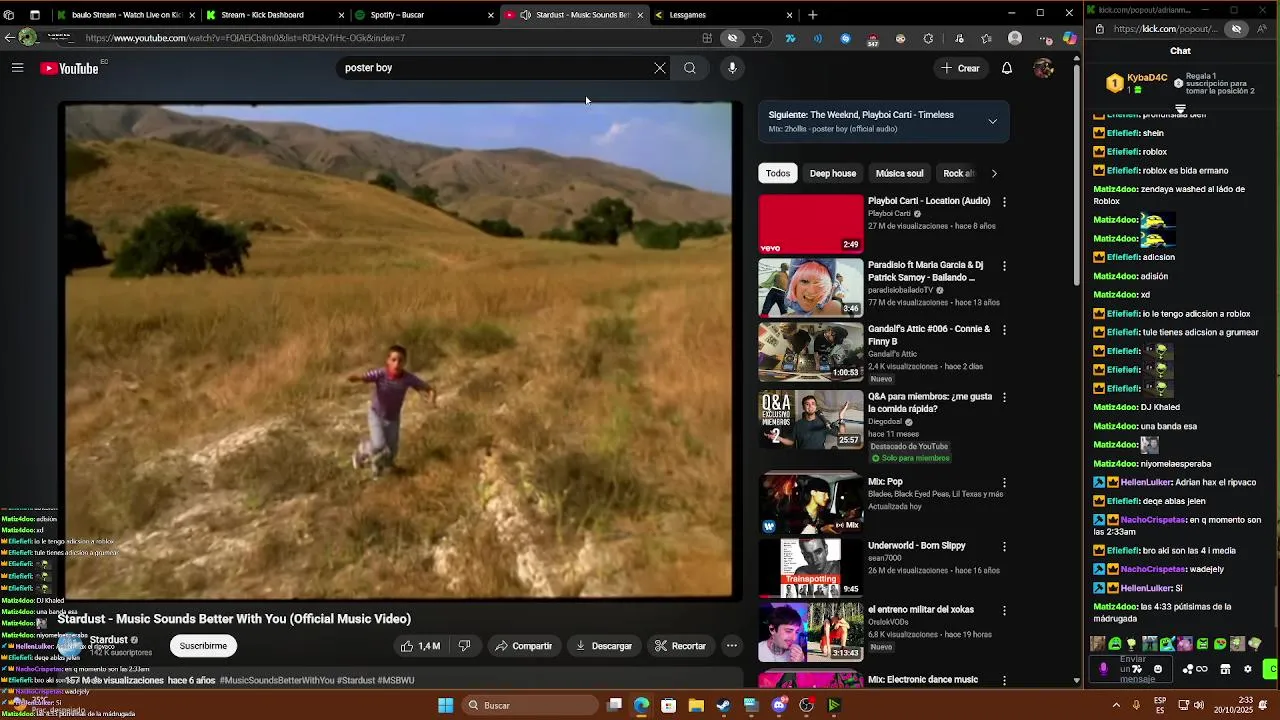
Task: Open the YouTube hamburger guide menu
Action: [17, 68]
